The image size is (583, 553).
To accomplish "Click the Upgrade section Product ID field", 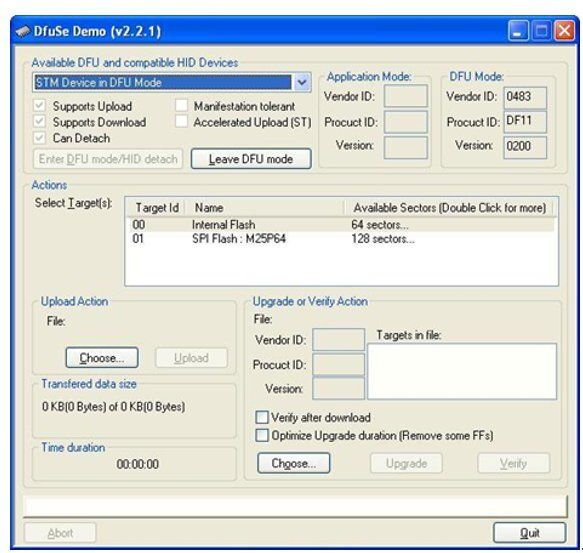I will pyautogui.click(x=338, y=364).
